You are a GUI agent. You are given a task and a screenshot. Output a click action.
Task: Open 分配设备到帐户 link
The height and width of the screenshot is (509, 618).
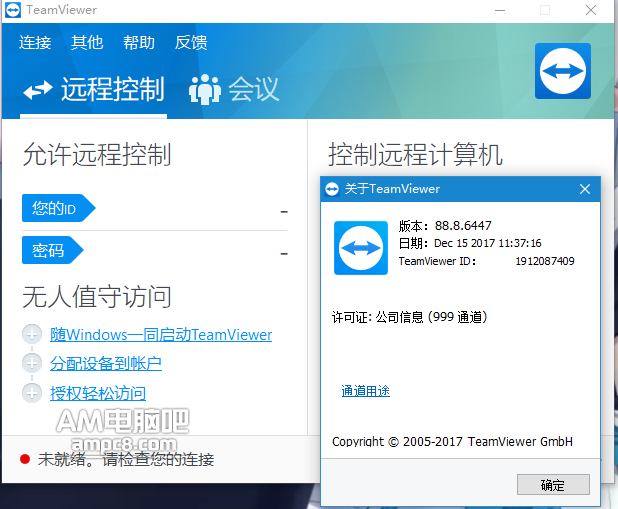[106, 364]
